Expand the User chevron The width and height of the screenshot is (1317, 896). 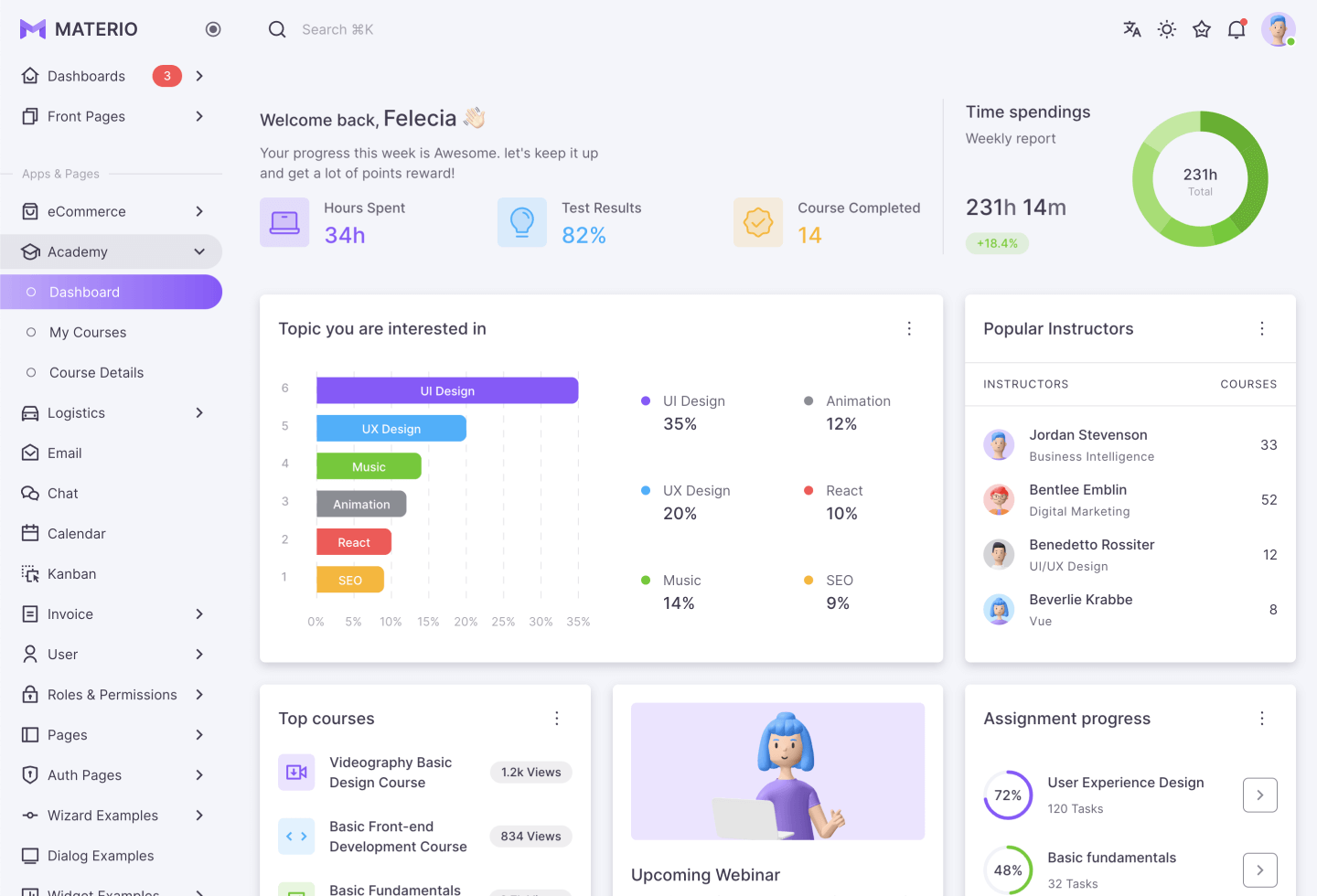coord(199,654)
